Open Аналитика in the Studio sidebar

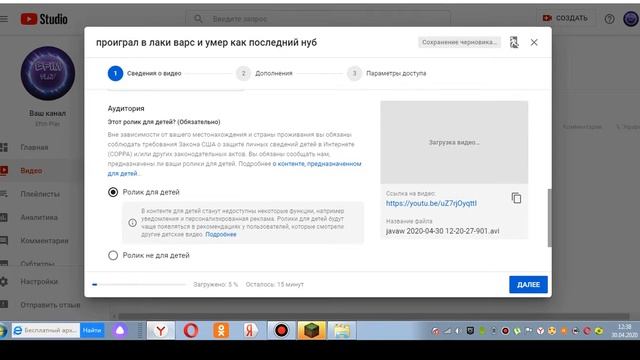(x=39, y=217)
